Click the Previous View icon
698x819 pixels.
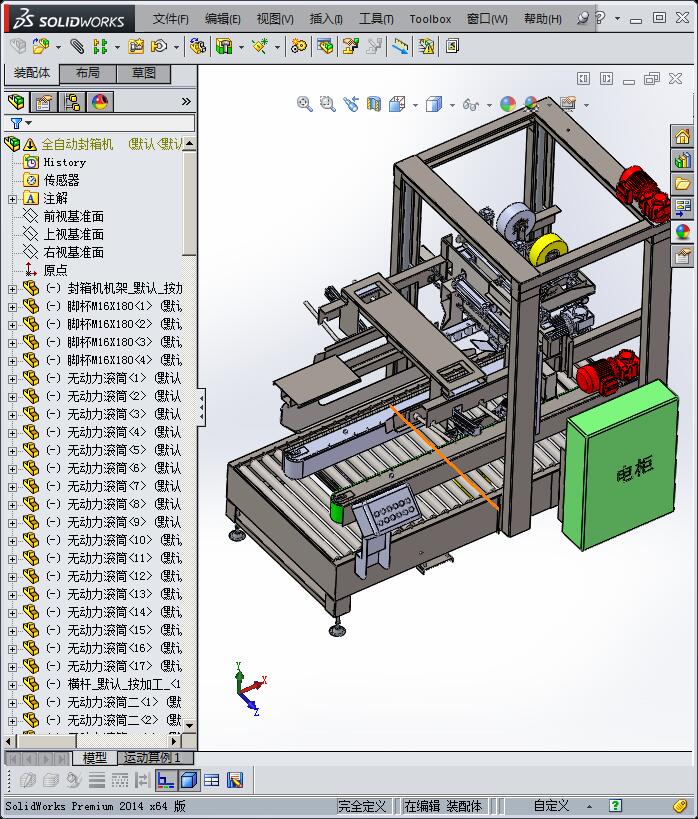[x=351, y=104]
